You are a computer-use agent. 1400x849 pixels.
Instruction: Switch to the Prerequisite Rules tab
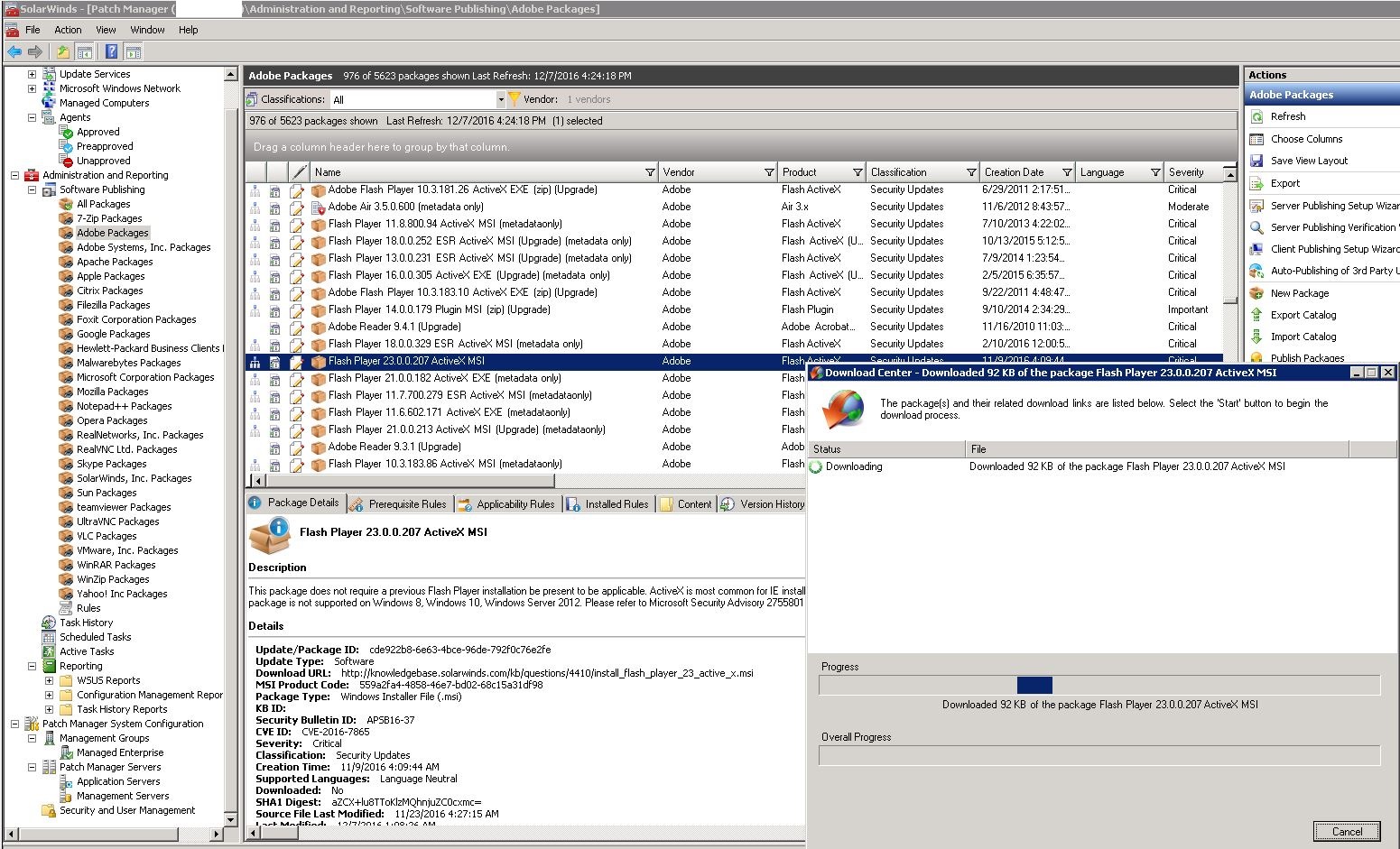click(x=398, y=504)
